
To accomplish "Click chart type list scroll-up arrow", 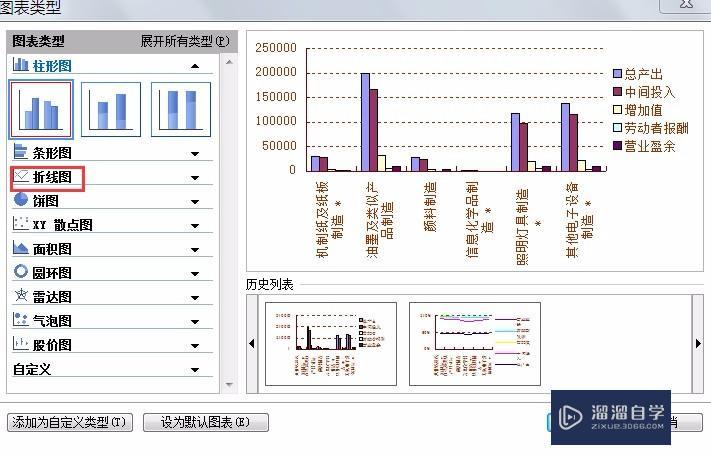I will point(229,62).
